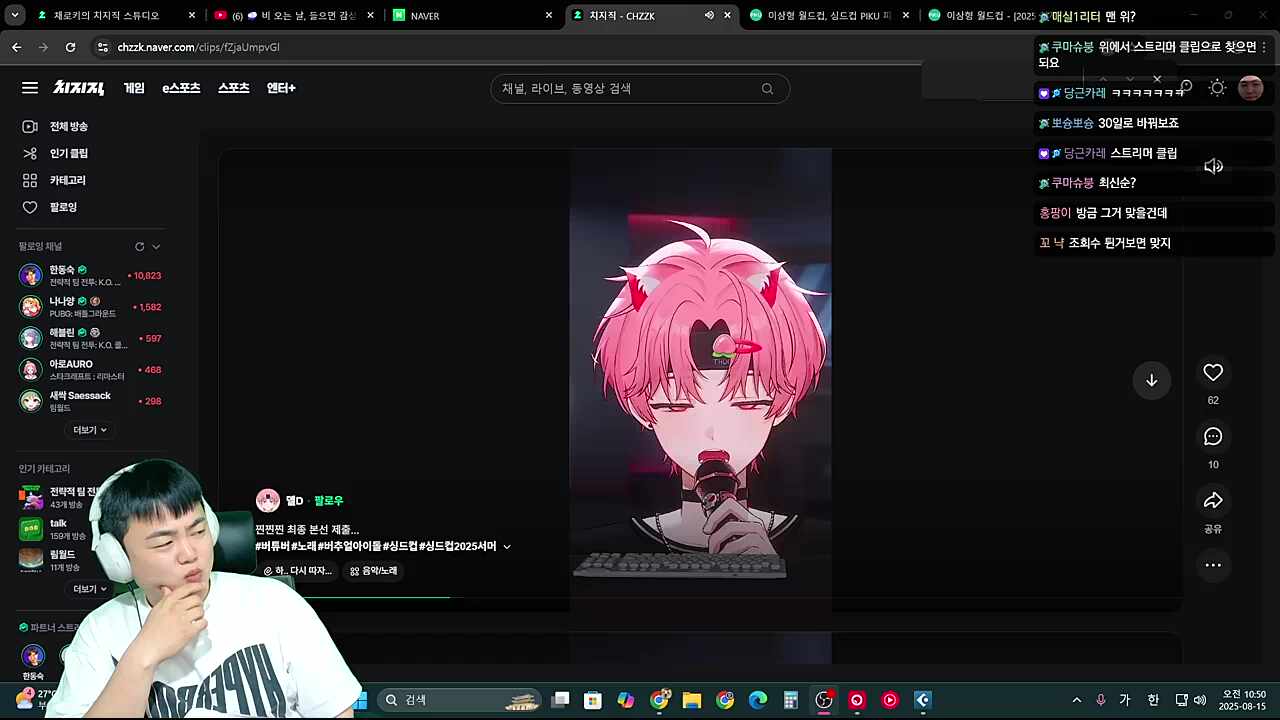The image size is (1280, 720).
Task: Follow 멜D with the 팔로우 button
Action: click(328, 501)
